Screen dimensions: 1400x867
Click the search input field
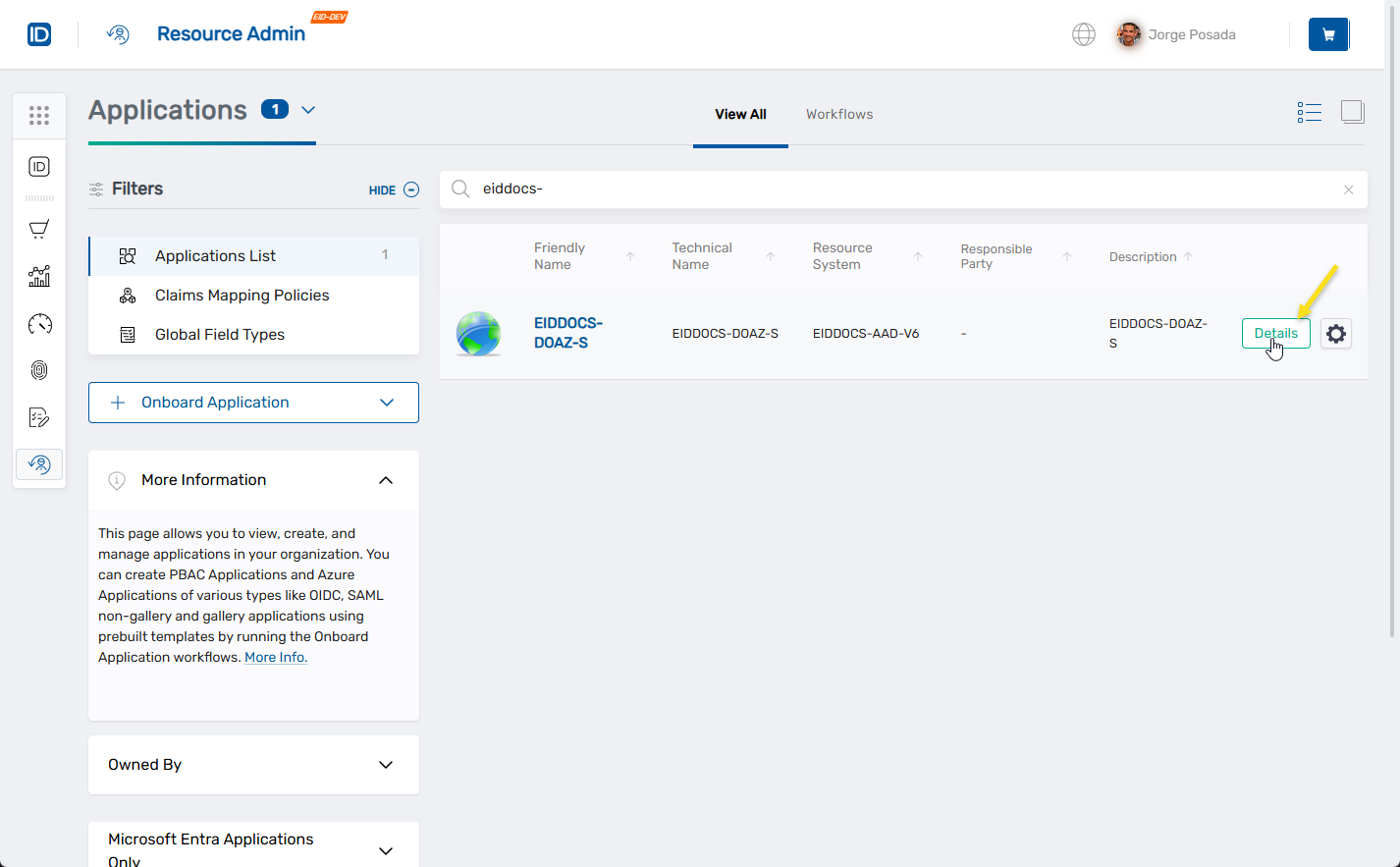point(903,190)
